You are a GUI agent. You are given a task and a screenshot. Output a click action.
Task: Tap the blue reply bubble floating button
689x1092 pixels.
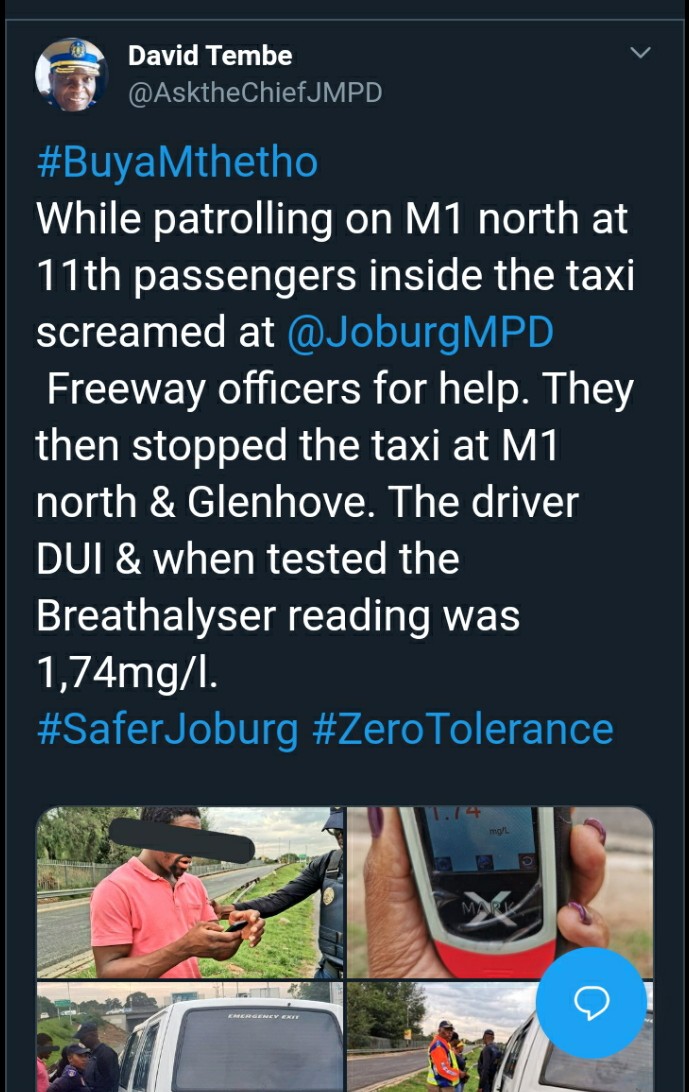(x=591, y=1003)
